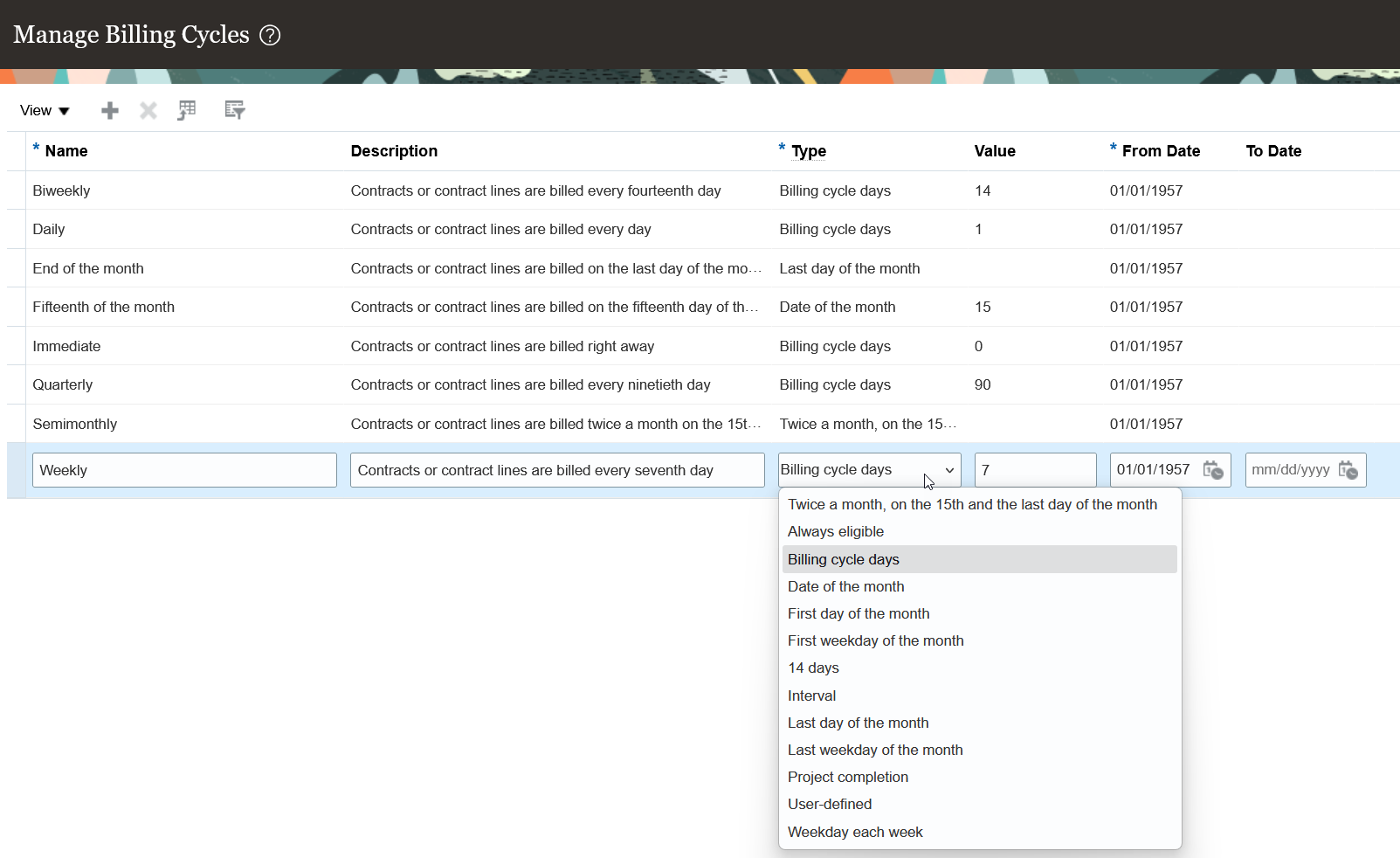Choose Date of the month option in list
The height and width of the screenshot is (858, 1400).
click(980, 586)
